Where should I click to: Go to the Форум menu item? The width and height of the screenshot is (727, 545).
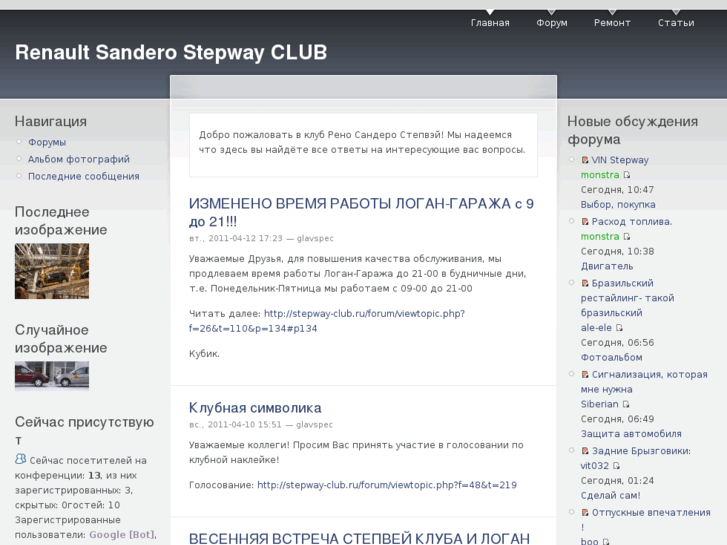[552, 23]
